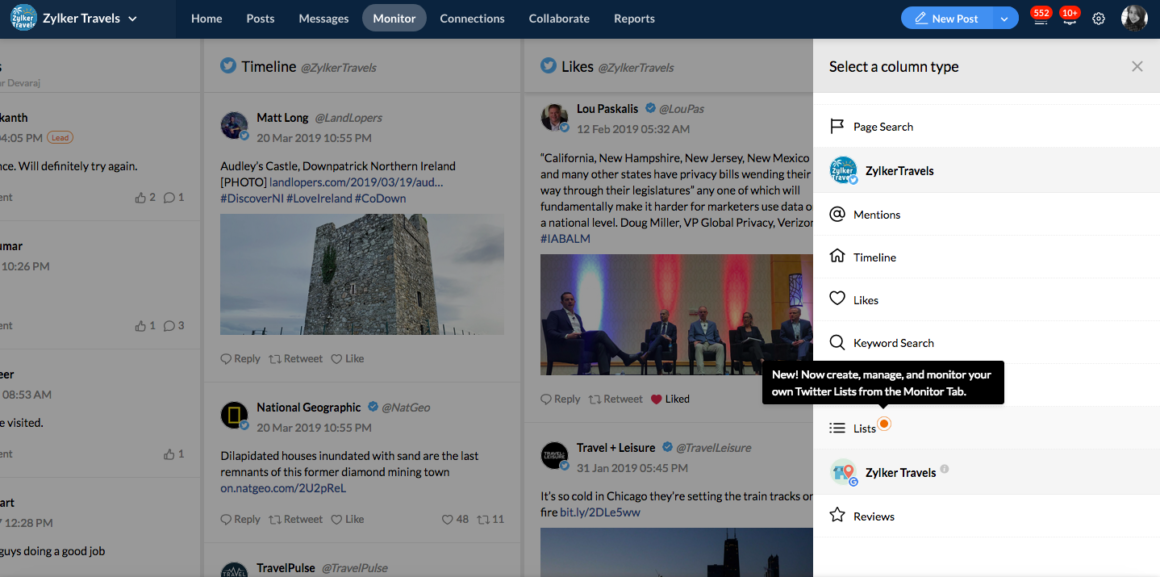Open the user profile avatar menu

(x=1133, y=18)
